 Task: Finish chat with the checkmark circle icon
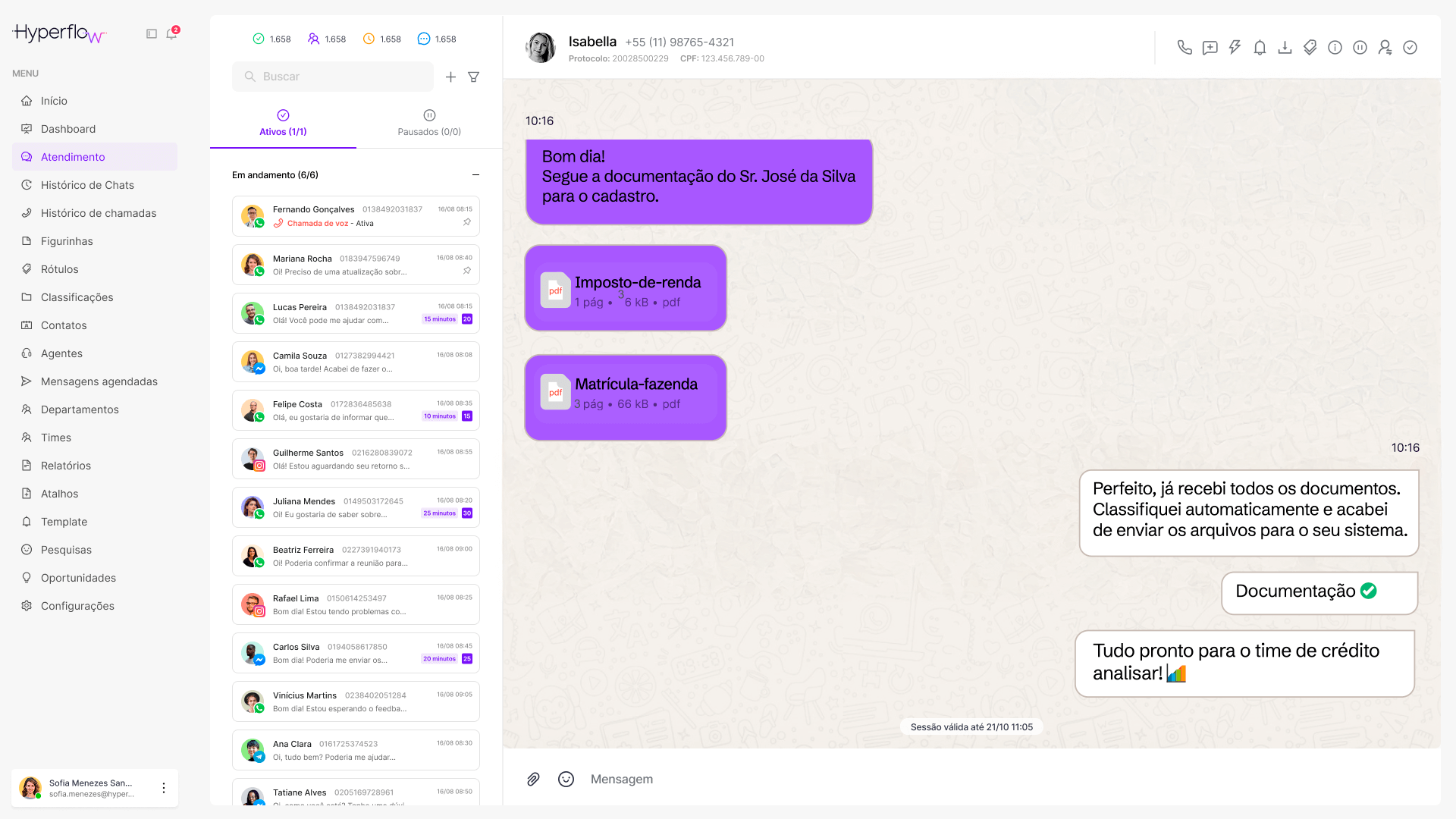pos(1410,48)
